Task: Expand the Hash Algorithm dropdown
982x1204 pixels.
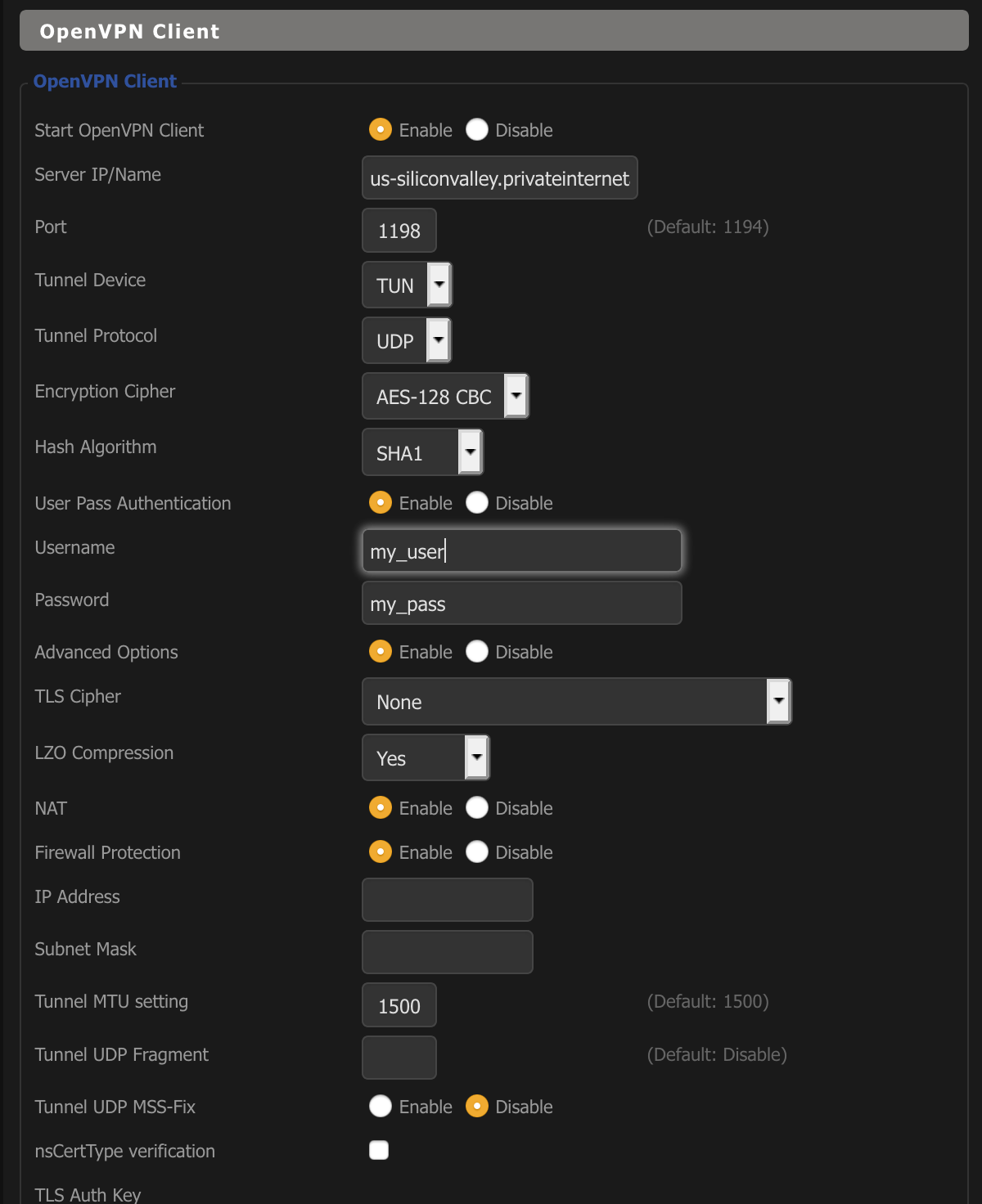Action: tap(422, 452)
